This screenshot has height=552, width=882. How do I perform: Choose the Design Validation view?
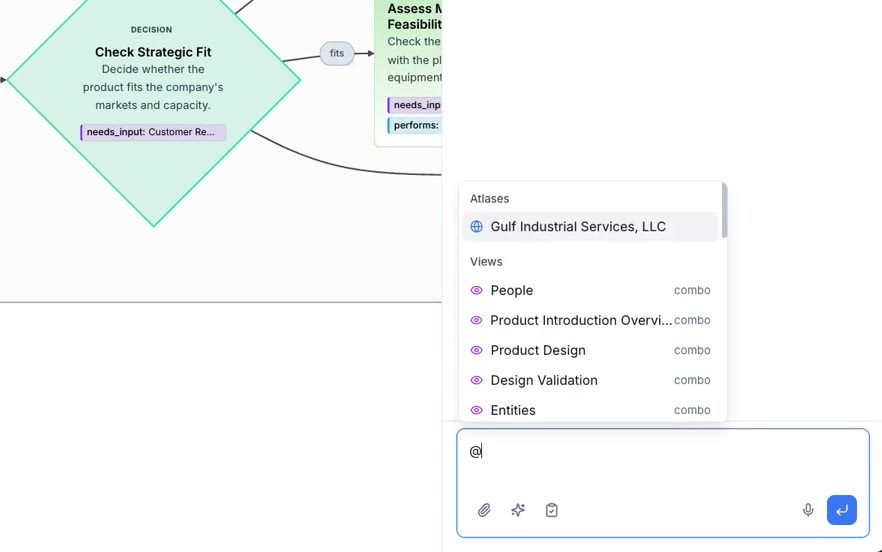click(590, 380)
